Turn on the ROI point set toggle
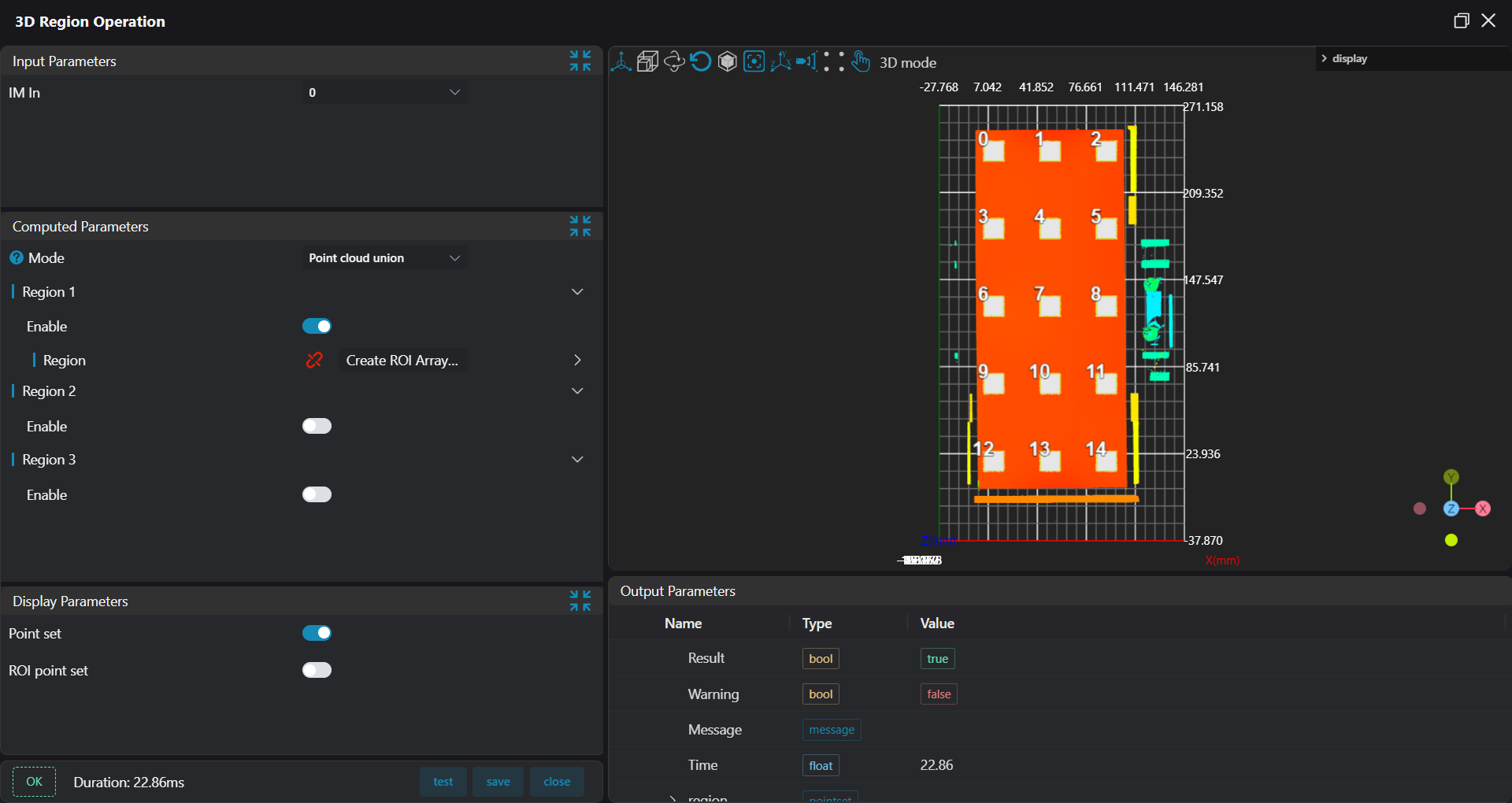 [317, 670]
